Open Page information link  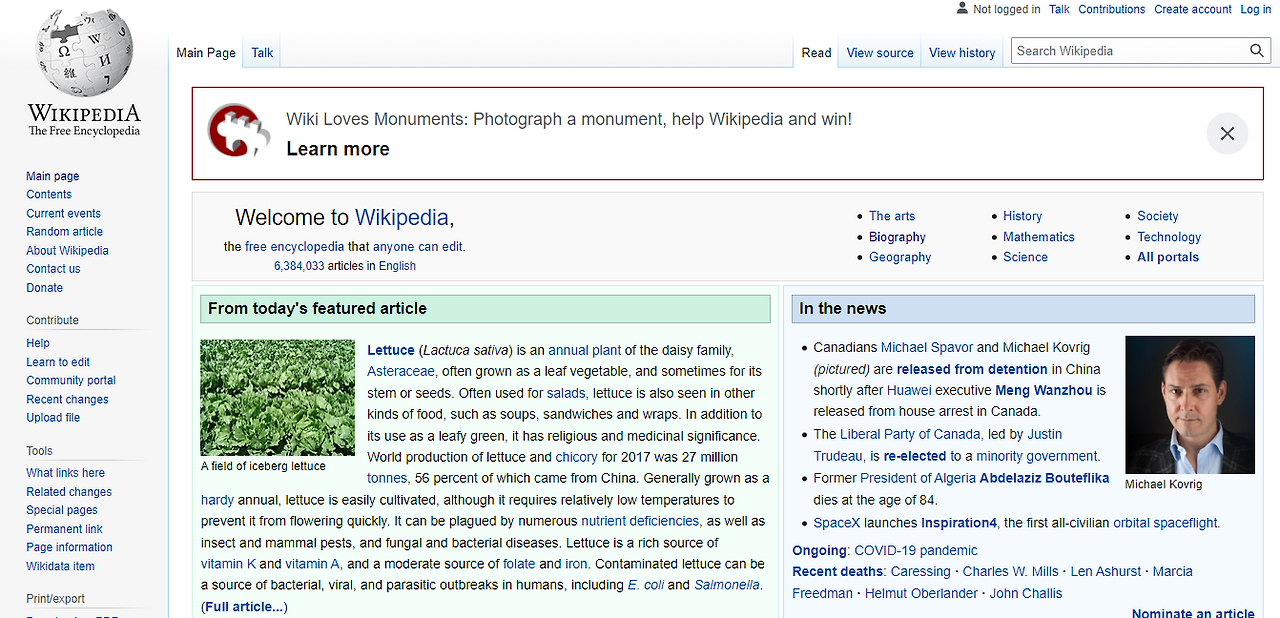click(x=69, y=547)
